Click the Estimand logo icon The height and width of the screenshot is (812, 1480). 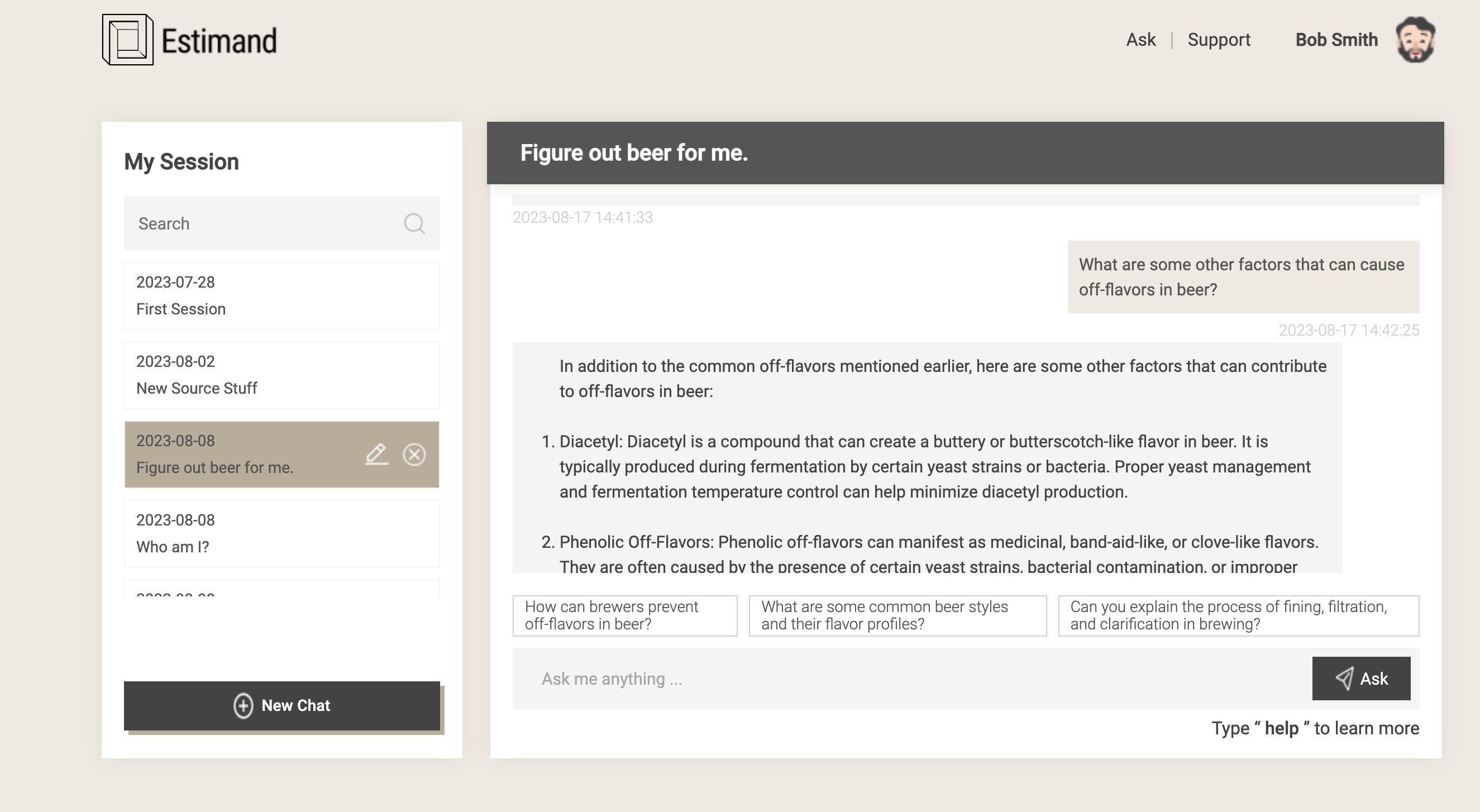point(127,40)
